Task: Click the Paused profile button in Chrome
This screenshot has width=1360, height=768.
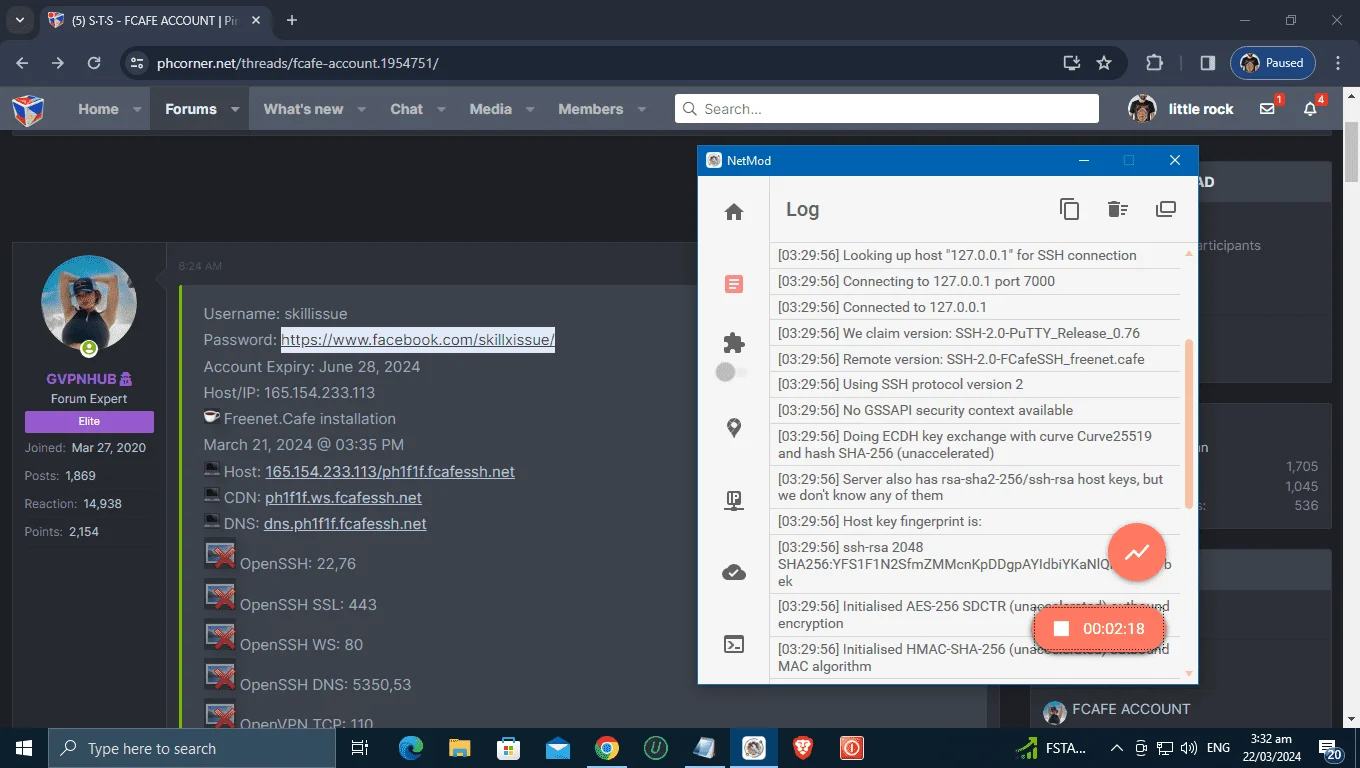Action: pos(1273,63)
